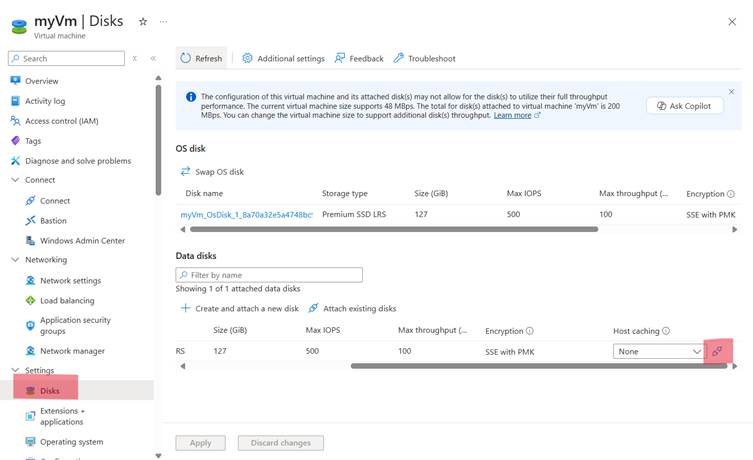Click the data disks horizontal scrollbar
The image size is (753, 460).
point(539,366)
